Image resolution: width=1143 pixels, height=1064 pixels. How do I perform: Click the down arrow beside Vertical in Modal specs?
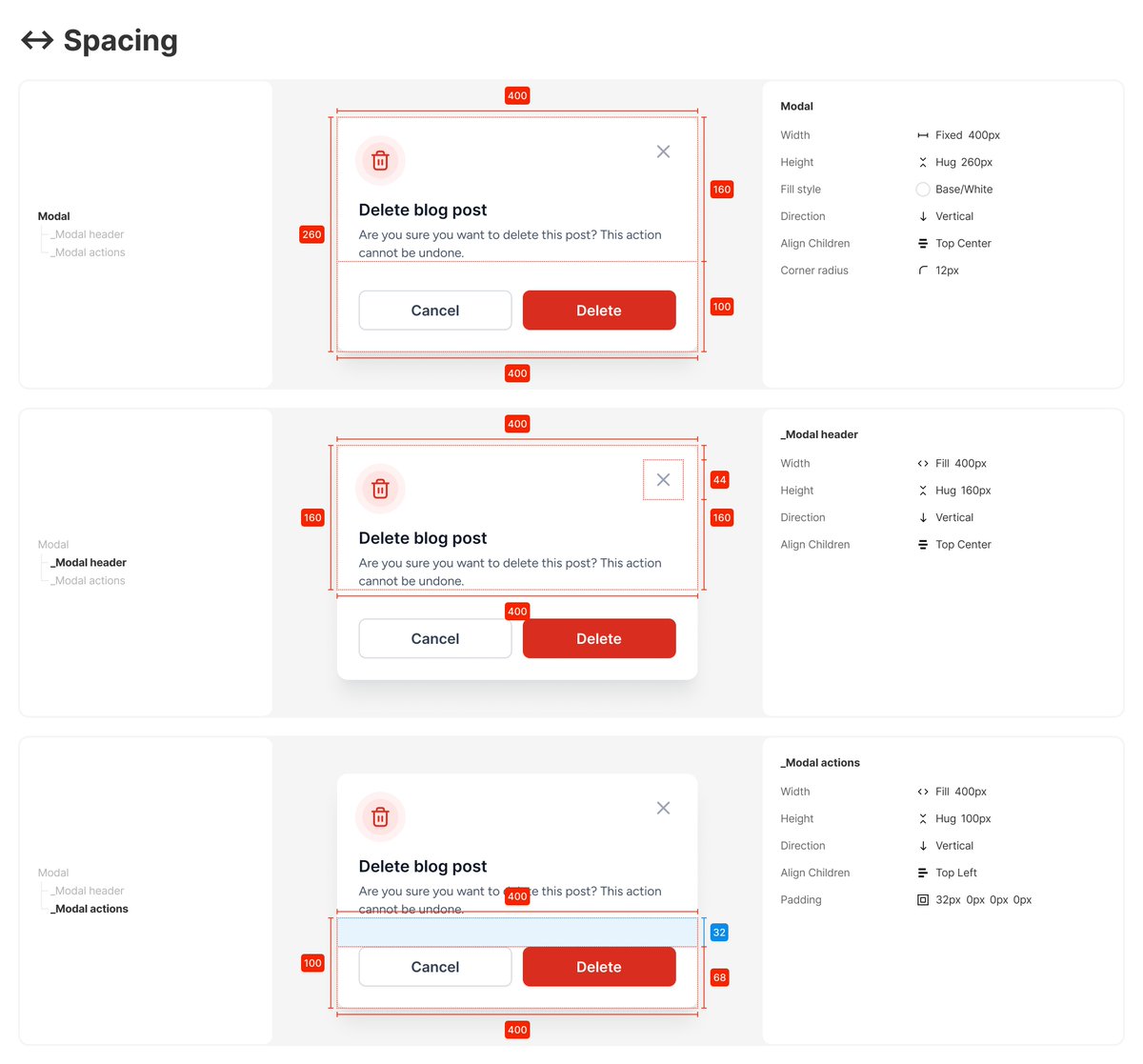923,216
